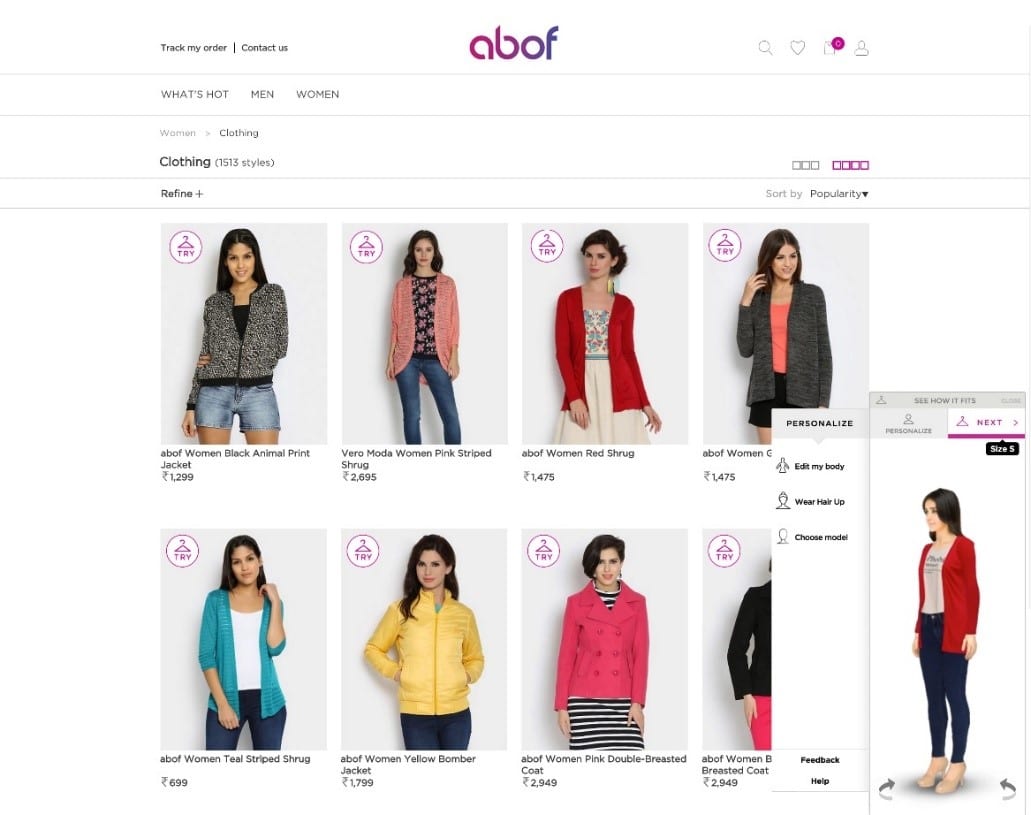Click the Track my order link
1031x815 pixels.
point(193,47)
